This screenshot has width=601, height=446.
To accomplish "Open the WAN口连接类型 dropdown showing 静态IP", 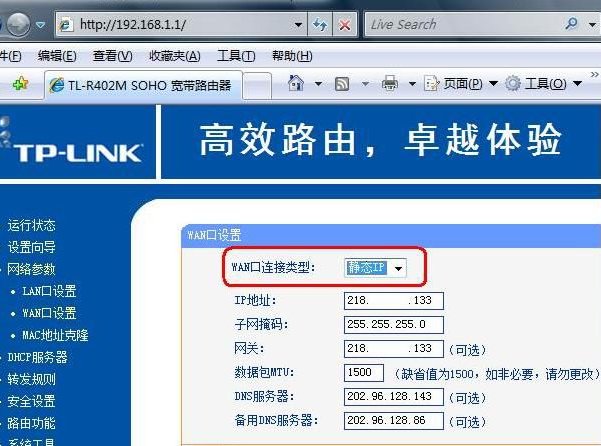I will coord(375,268).
